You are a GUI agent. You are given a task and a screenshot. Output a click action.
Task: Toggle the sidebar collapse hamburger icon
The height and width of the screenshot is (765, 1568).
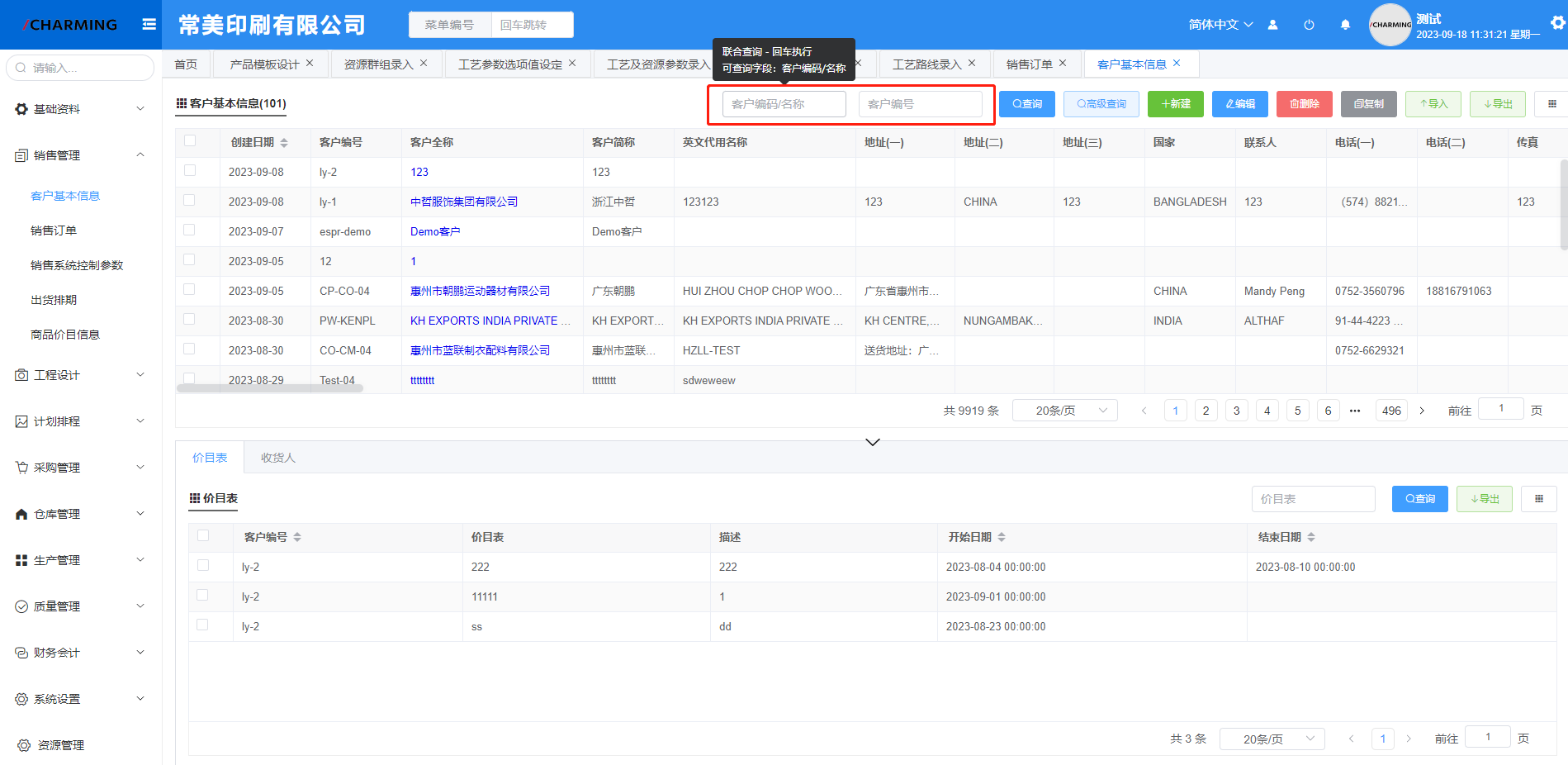tap(149, 25)
